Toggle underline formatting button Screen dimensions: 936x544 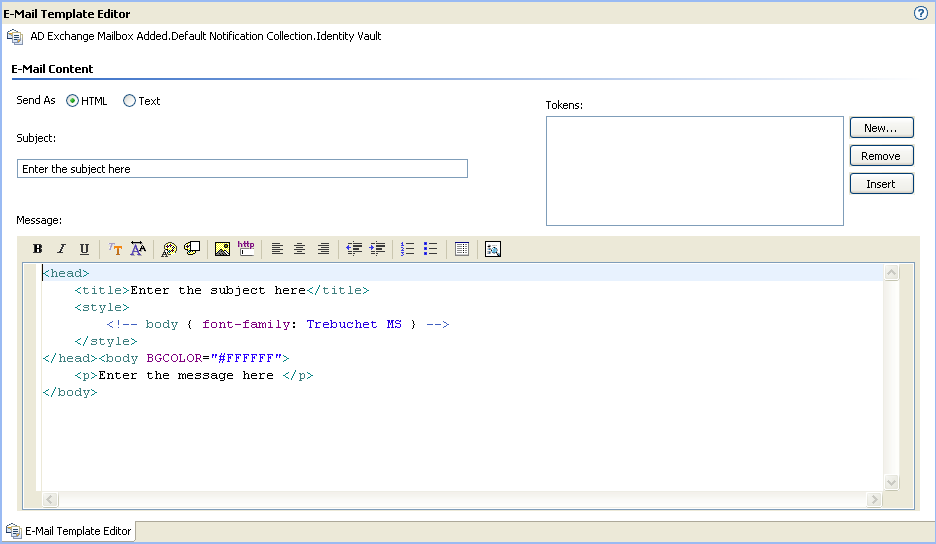pyautogui.click(x=84, y=249)
